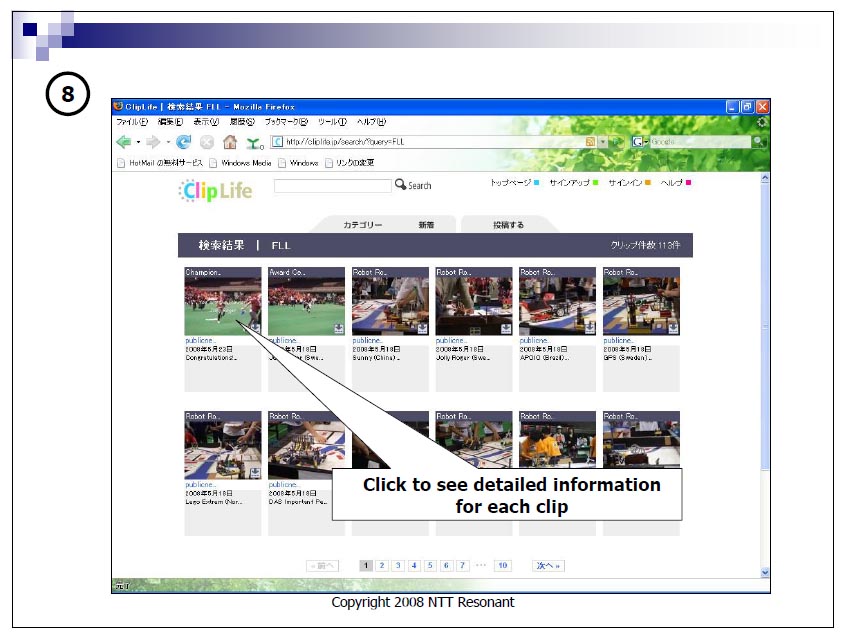Open the Windows Media bookmark
Viewport: 845px width, 639px height.
click(x=240, y=163)
